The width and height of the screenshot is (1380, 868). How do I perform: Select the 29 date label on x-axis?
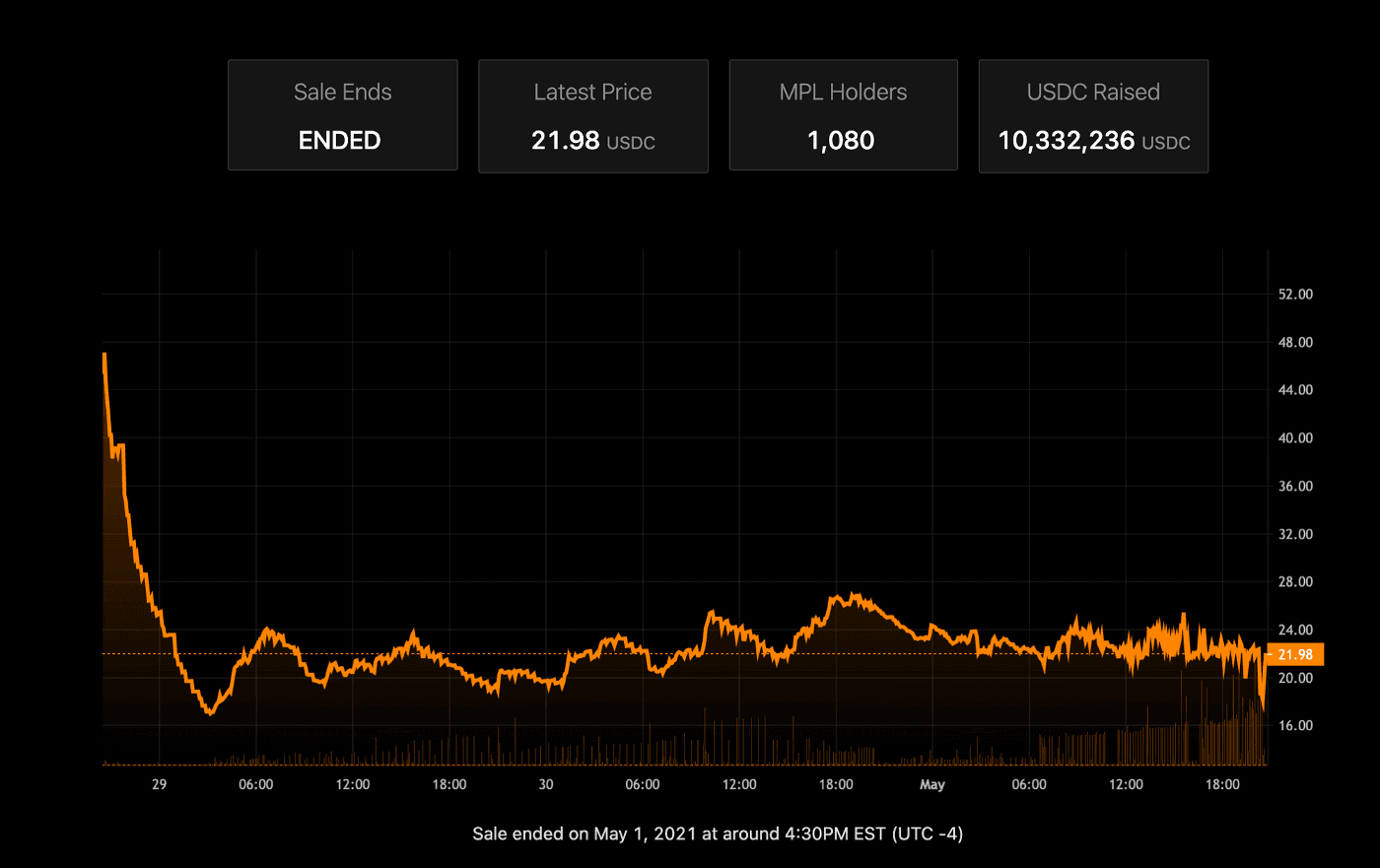pyautogui.click(x=159, y=784)
